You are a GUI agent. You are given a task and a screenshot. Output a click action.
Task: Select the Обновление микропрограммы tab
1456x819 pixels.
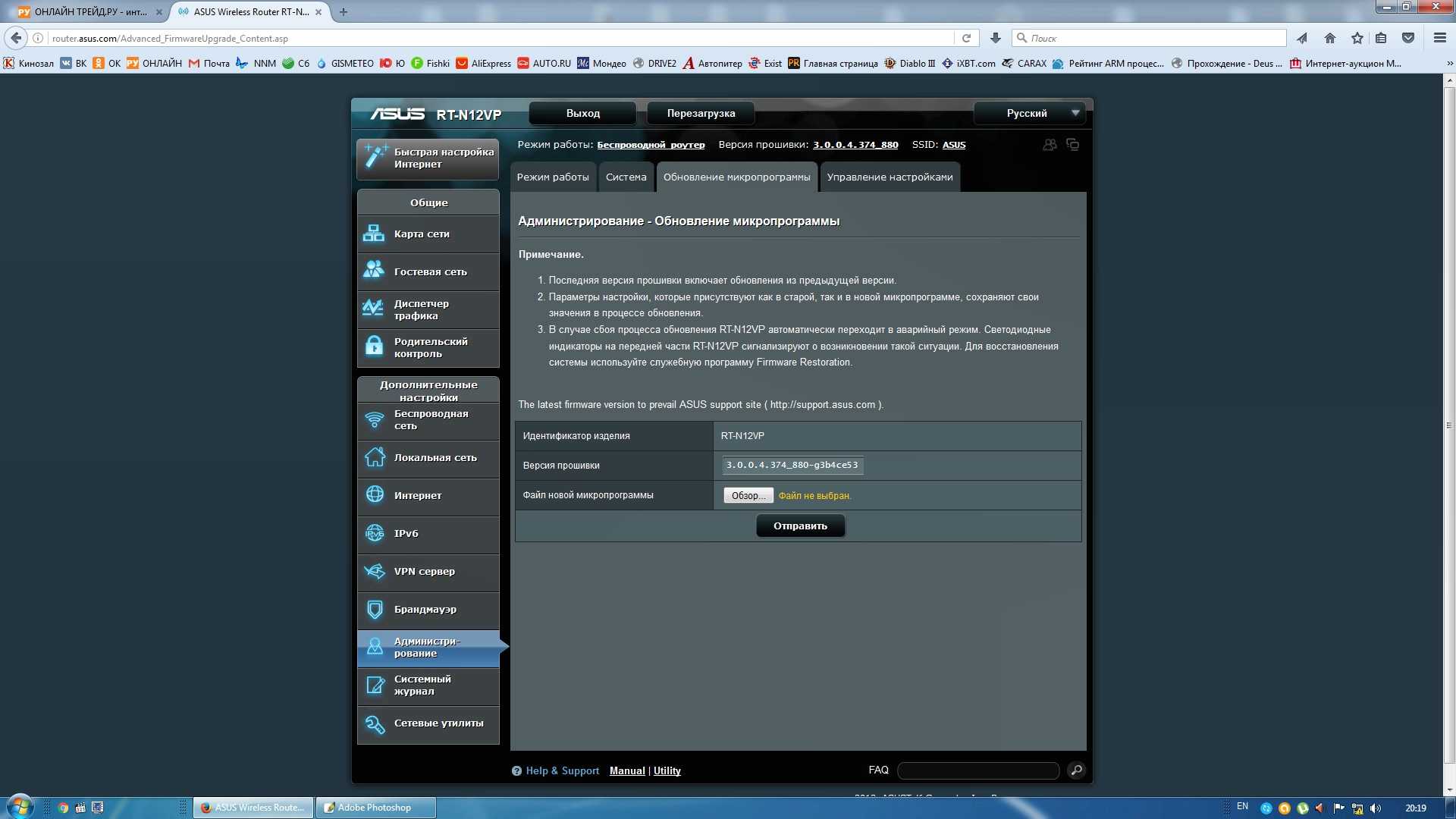pos(736,177)
